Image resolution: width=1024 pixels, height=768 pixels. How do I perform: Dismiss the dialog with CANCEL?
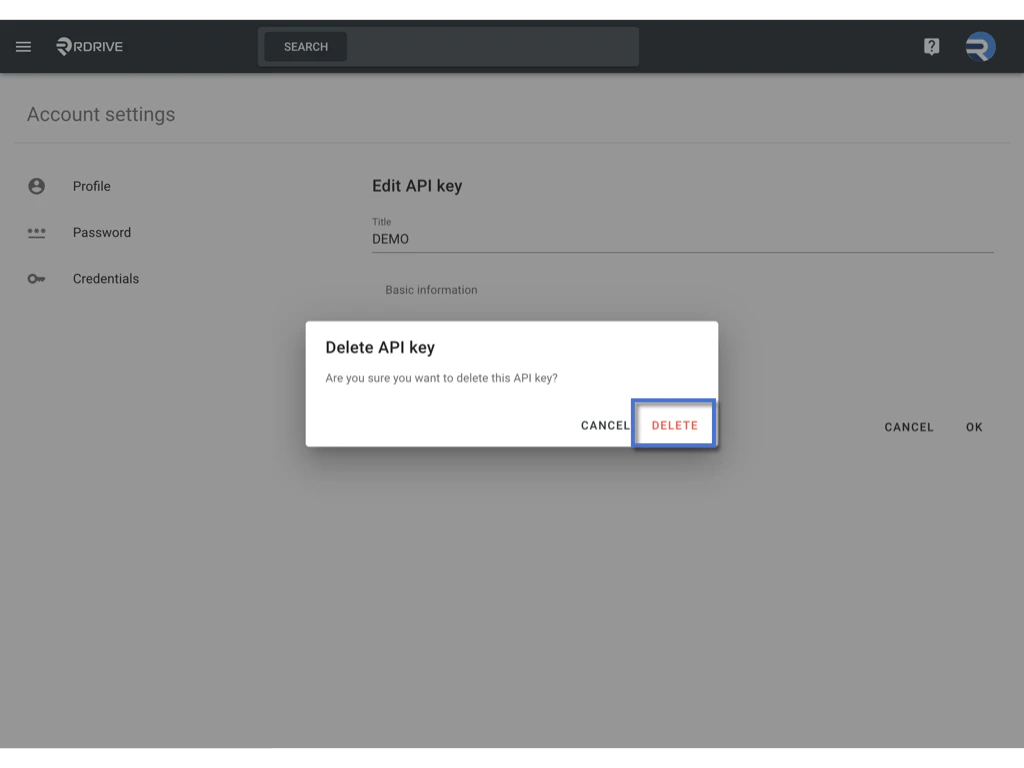604,424
